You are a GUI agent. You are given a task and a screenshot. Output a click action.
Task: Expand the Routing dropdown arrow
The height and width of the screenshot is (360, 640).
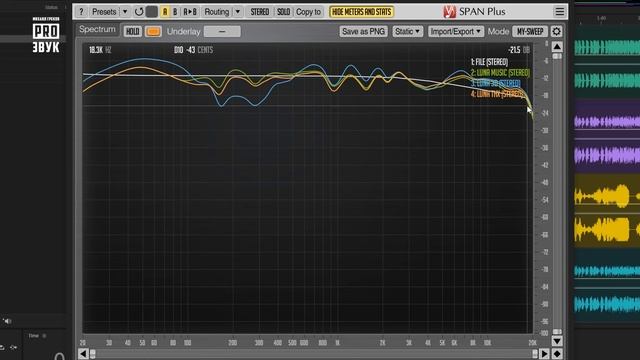pos(237,12)
